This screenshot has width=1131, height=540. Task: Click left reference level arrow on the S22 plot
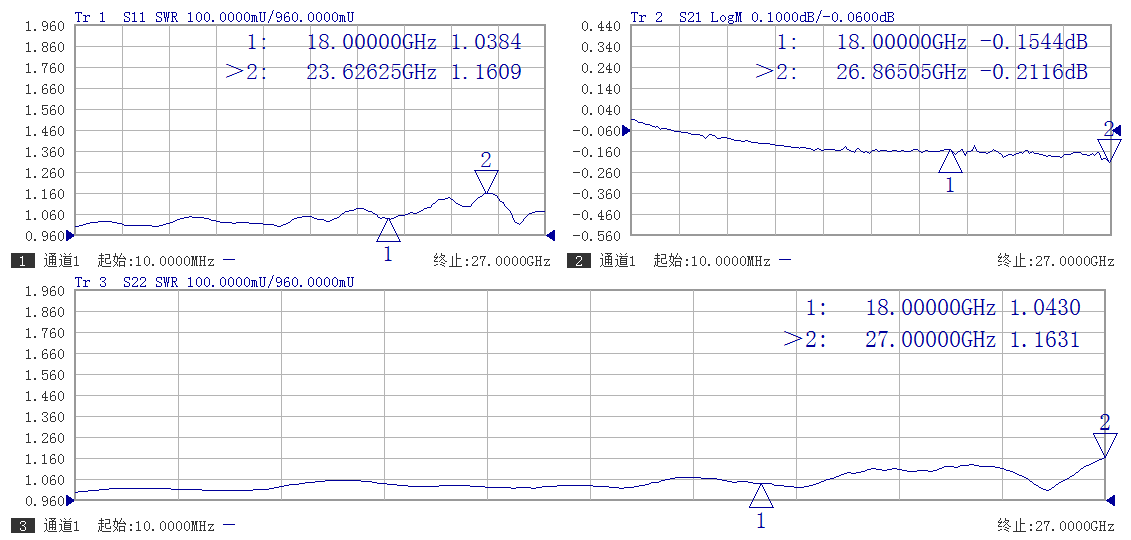(70, 500)
